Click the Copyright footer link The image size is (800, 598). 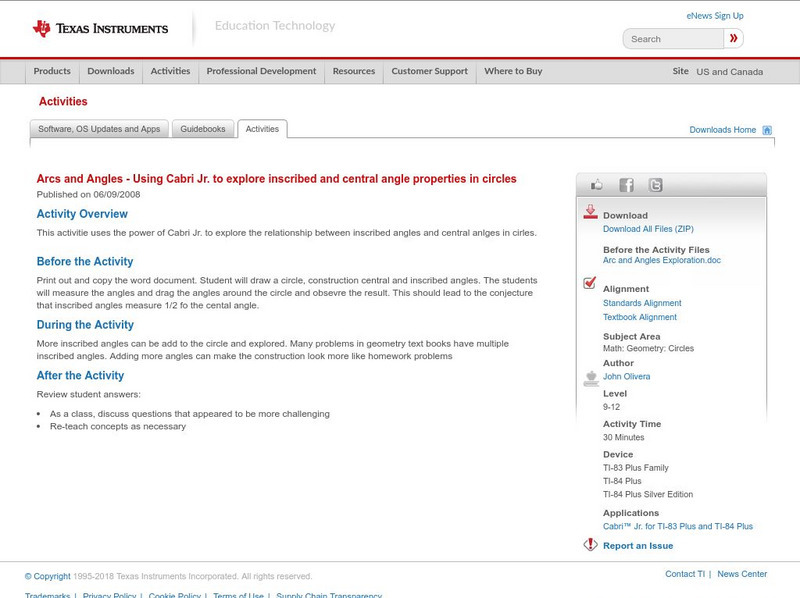(47, 576)
